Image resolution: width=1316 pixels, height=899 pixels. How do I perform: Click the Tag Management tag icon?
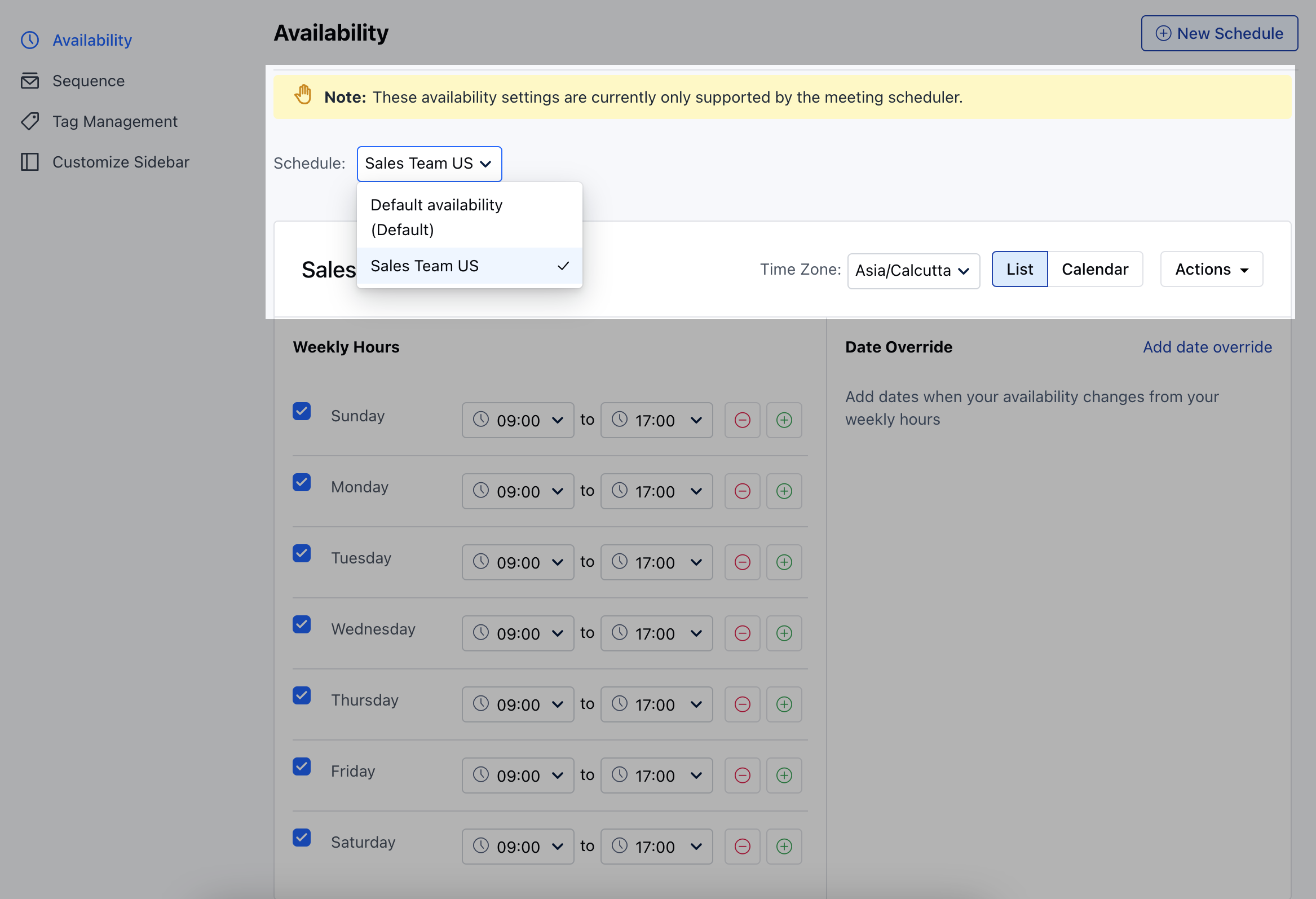click(29, 121)
